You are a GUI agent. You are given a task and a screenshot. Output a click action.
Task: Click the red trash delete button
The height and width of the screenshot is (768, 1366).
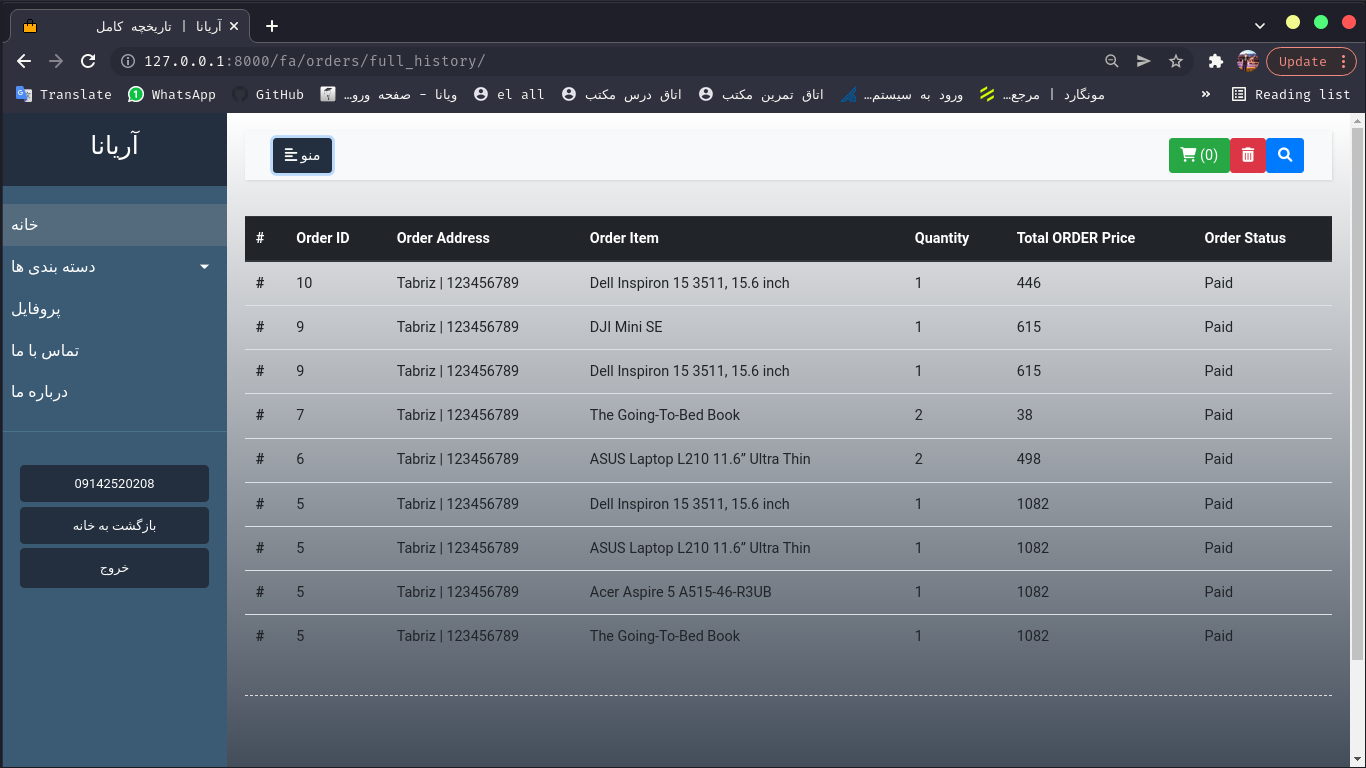pyautogui.click(x=1248, y=155)
